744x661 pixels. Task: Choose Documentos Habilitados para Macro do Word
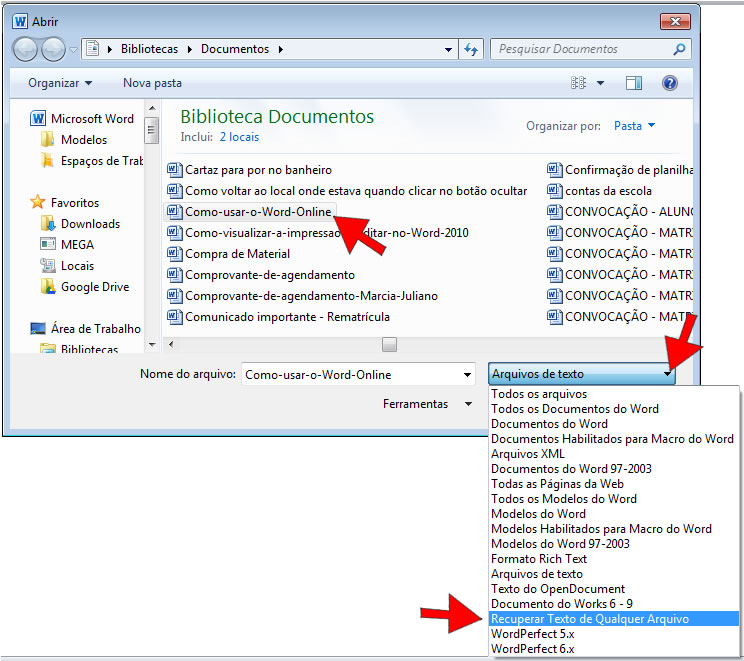614,438
